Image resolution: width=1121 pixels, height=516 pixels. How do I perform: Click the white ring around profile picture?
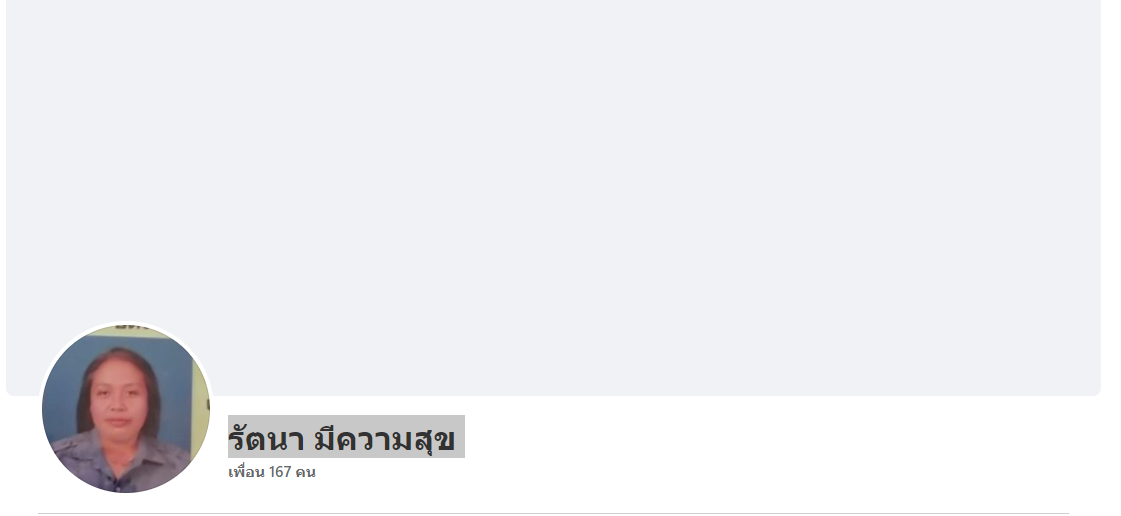click(126, 322)
